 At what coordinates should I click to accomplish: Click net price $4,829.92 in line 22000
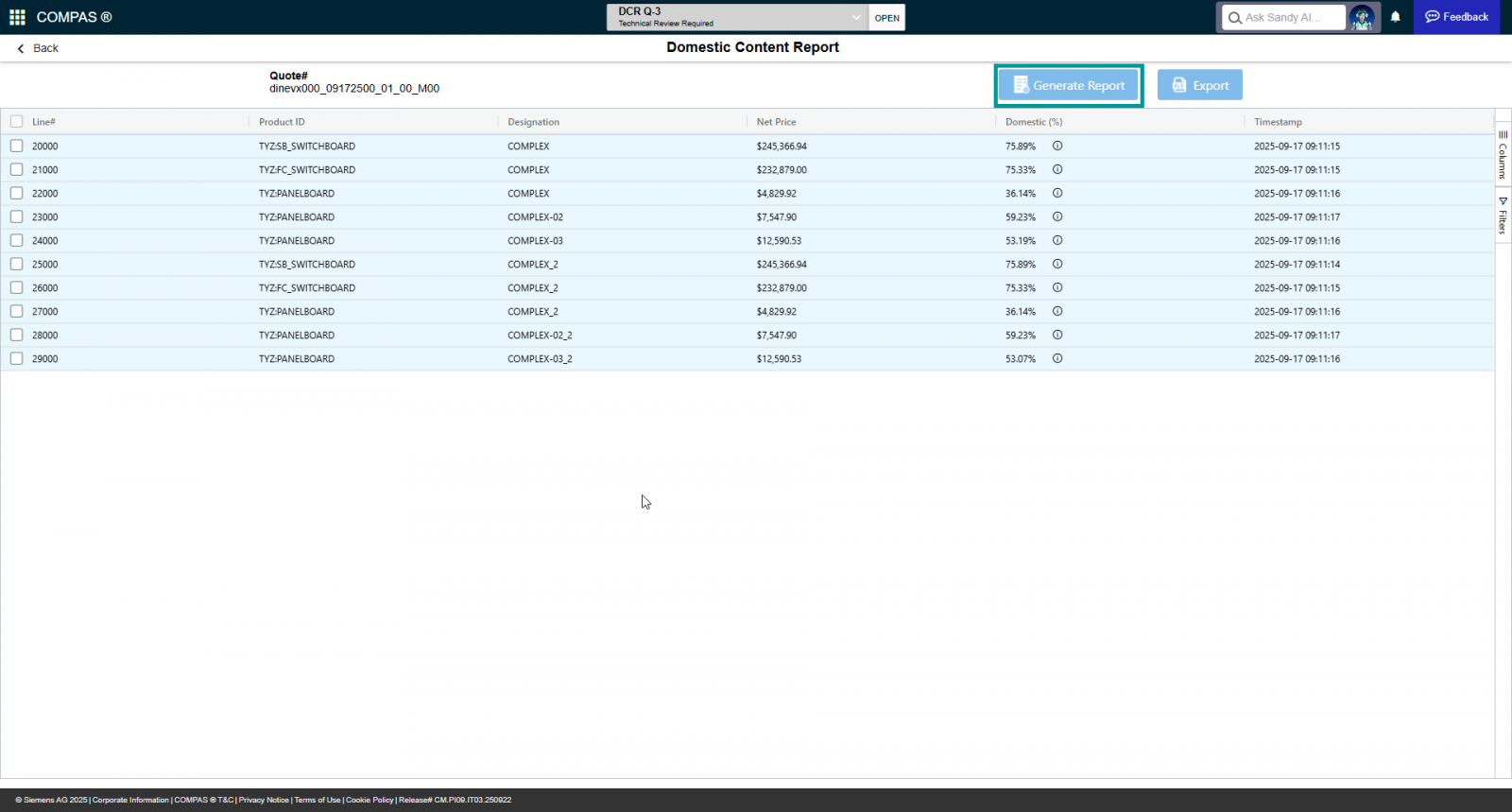point(776,194)
